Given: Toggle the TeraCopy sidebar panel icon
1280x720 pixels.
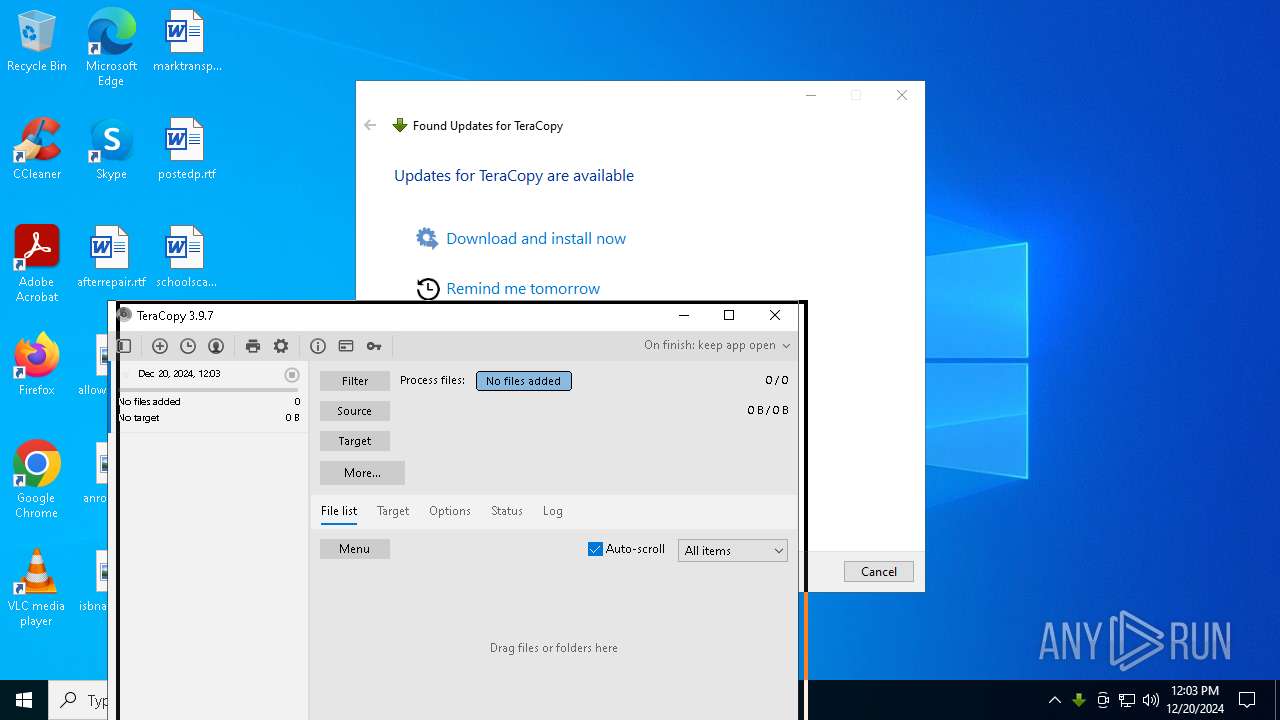Looking at the screenshot, I should click(125, 346).
